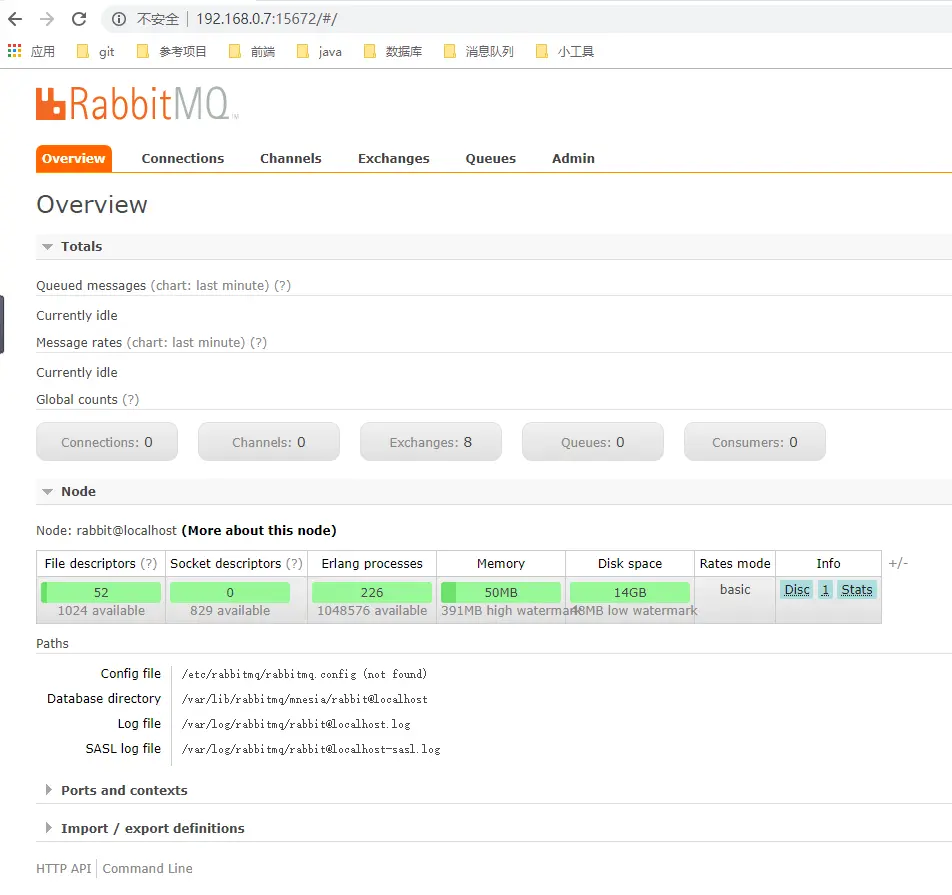Open the java bookmark folder
Screen dimensions: 952x895
click(319, 52)
